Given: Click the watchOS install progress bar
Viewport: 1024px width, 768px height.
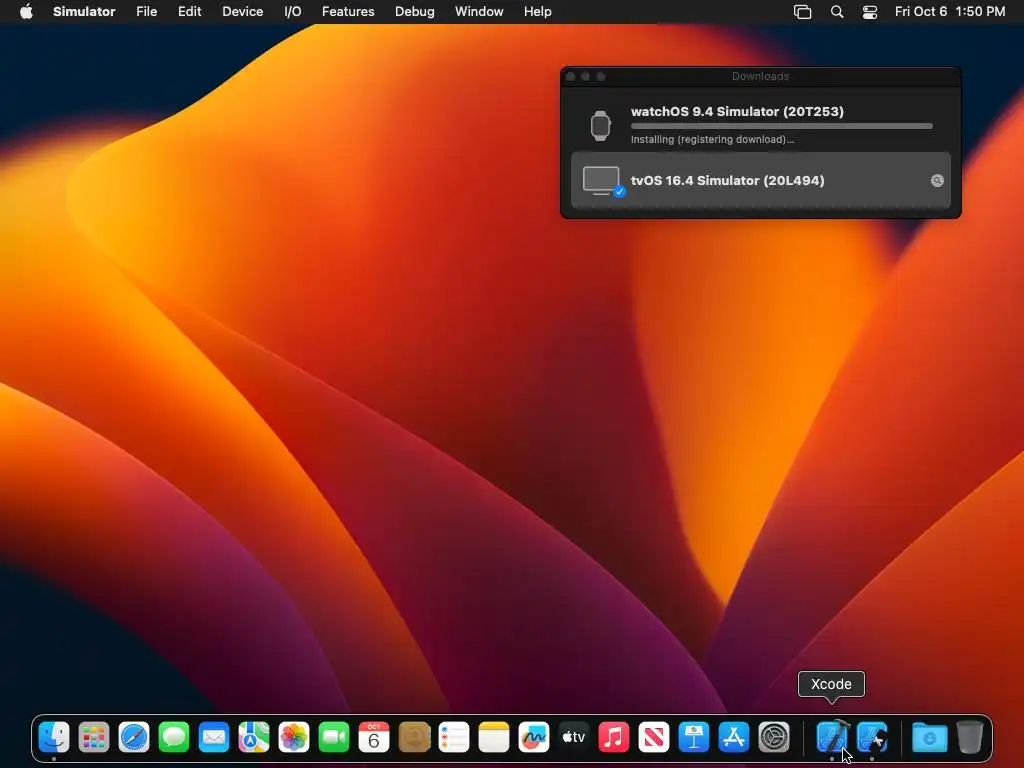Looking at the screenshot, I should click(x=782, y=126).
